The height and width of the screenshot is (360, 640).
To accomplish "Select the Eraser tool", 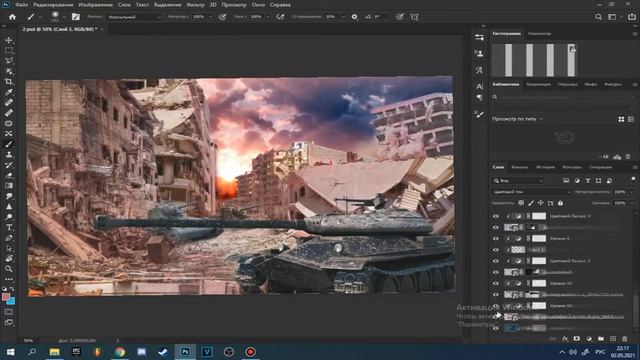I will pos(9,176).
